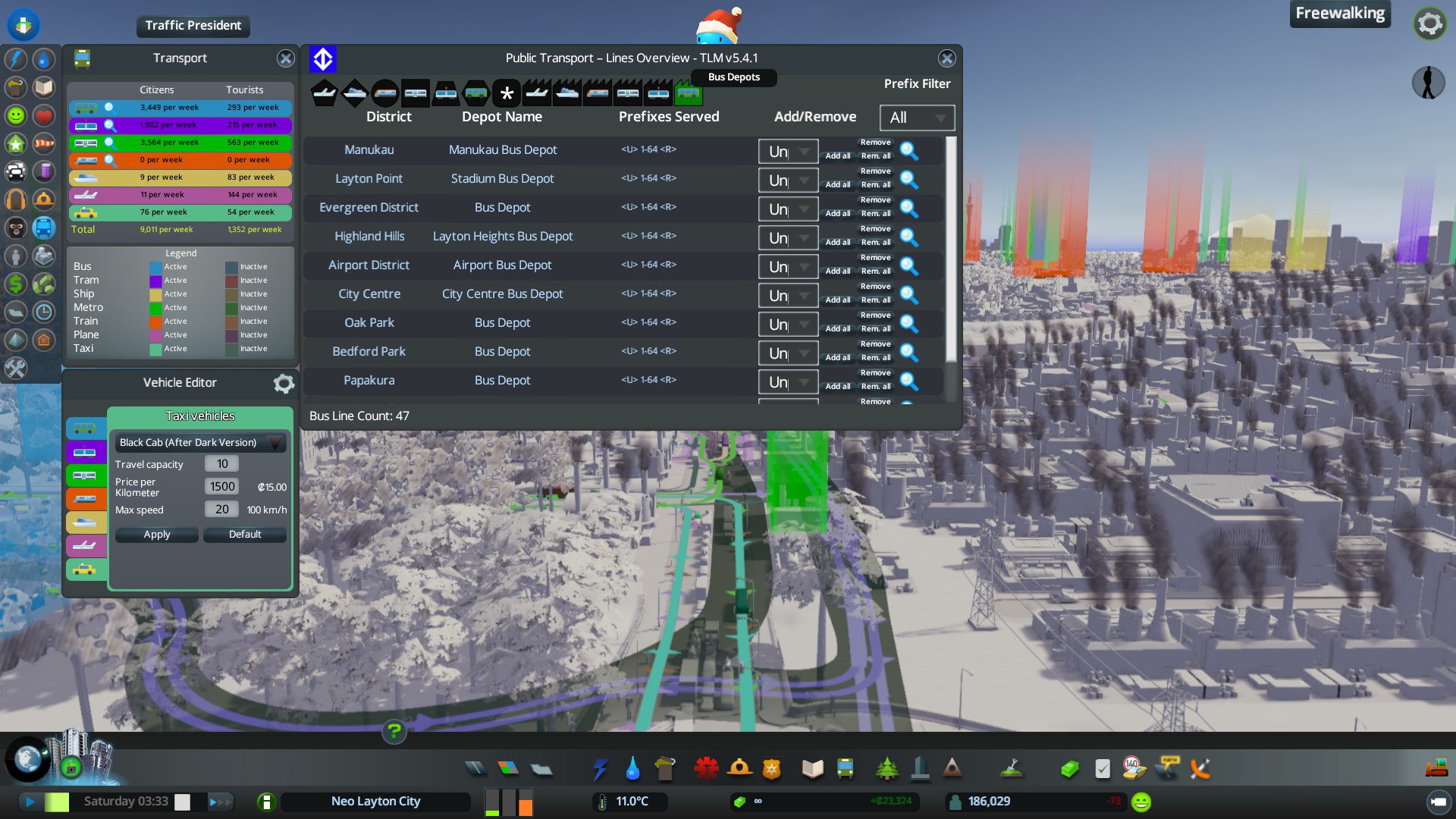Open water and sewage toolbar icon

point(632,769)
